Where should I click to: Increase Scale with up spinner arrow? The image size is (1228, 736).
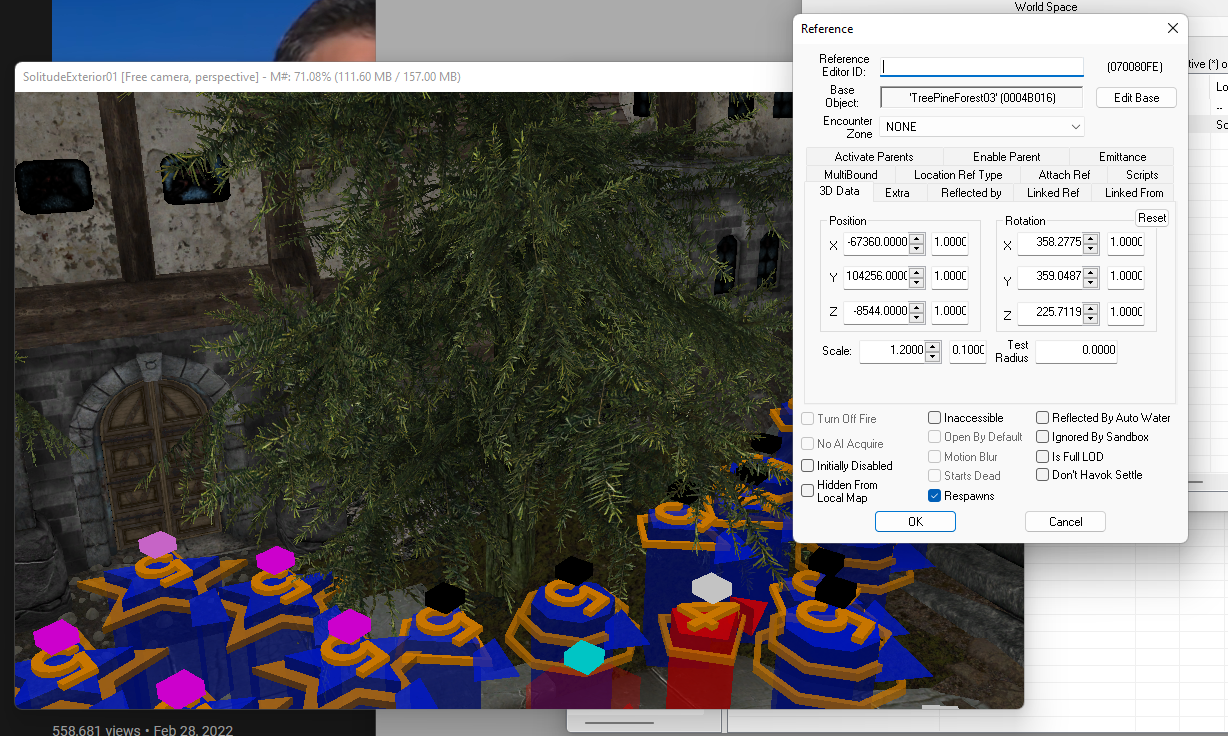click(x=933, y=346)
